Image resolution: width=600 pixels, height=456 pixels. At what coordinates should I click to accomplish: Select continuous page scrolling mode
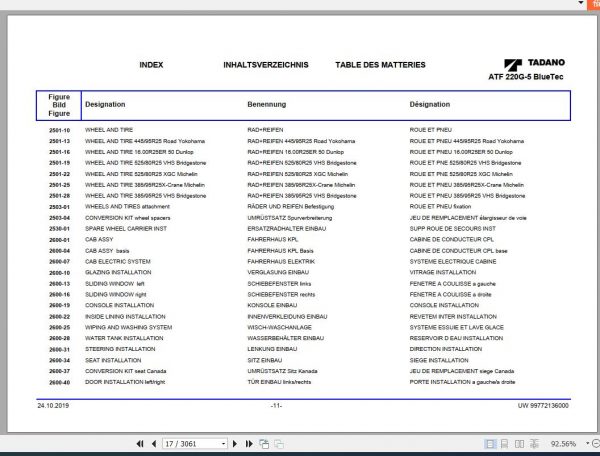pos(504,444)
